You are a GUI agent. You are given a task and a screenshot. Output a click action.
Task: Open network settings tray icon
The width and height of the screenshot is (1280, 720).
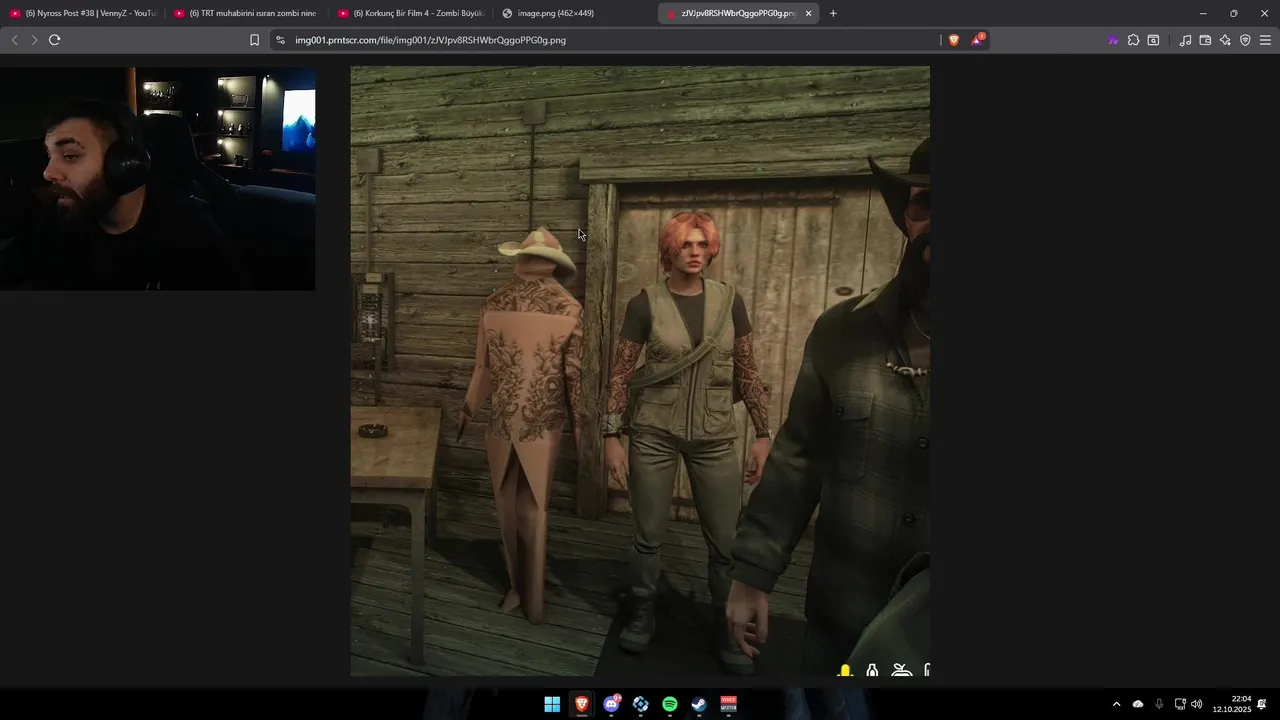[1180, 704]
